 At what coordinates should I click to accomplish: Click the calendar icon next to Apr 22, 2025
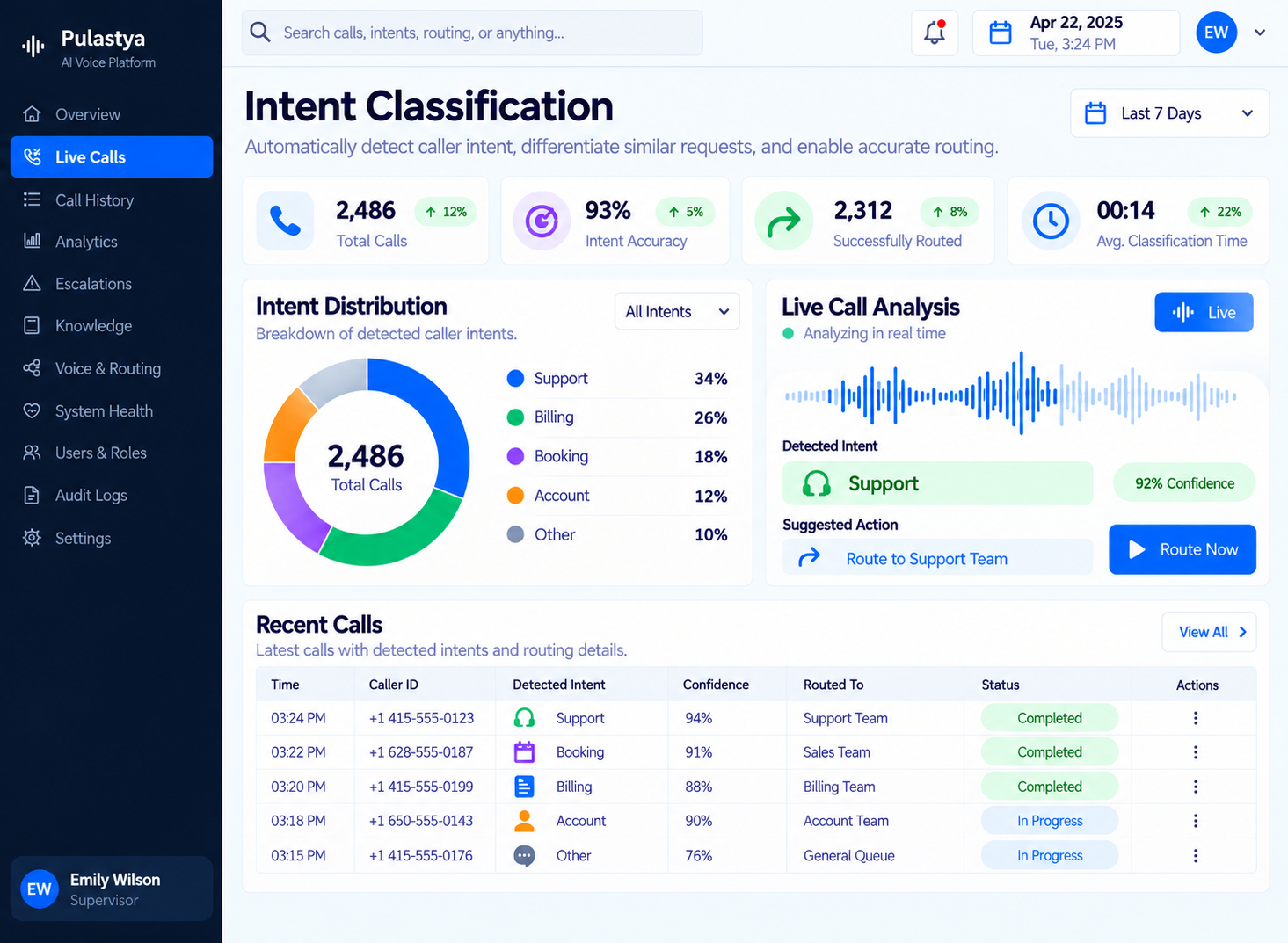[1001, 33]
